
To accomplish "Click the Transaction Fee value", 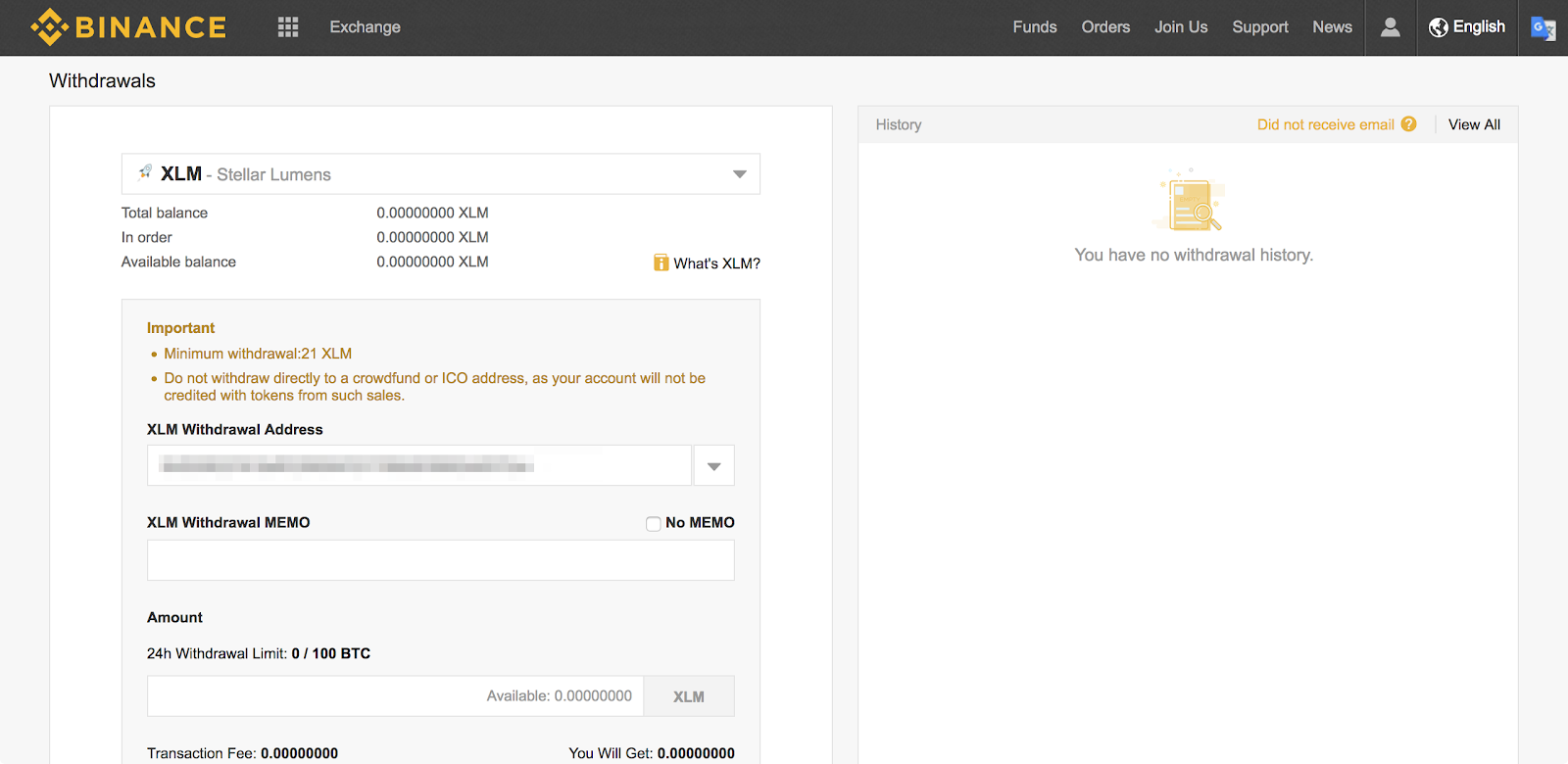I will [299, 753].
